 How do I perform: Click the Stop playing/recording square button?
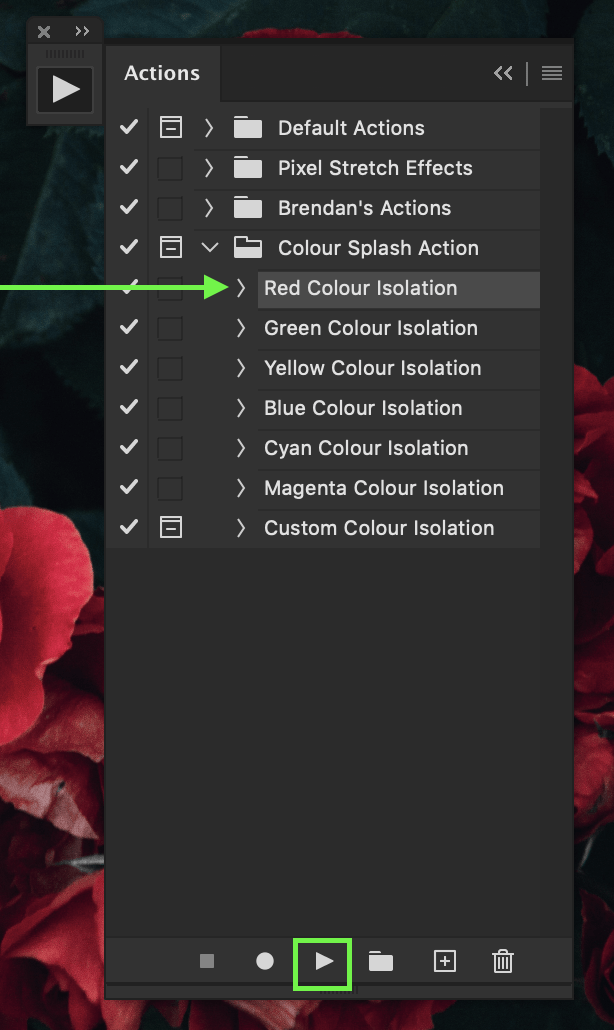207,962
